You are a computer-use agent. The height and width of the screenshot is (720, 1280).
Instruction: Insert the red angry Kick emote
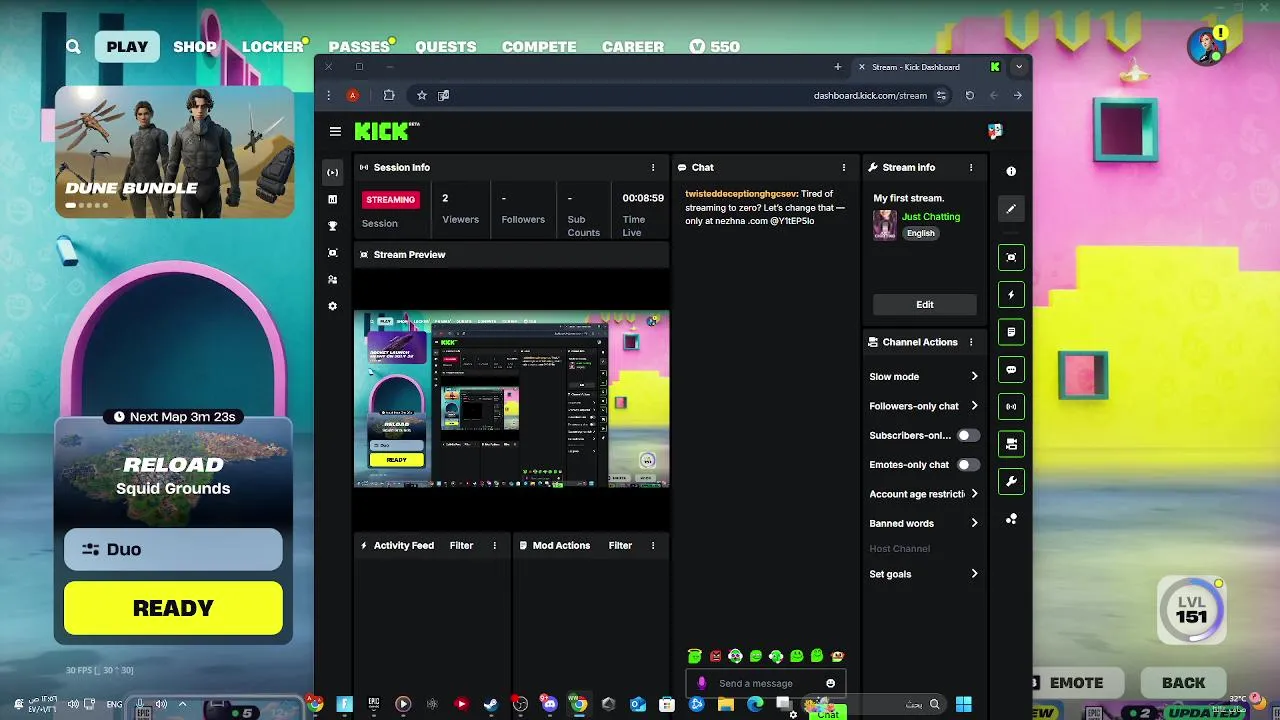(x=715, y=656)
